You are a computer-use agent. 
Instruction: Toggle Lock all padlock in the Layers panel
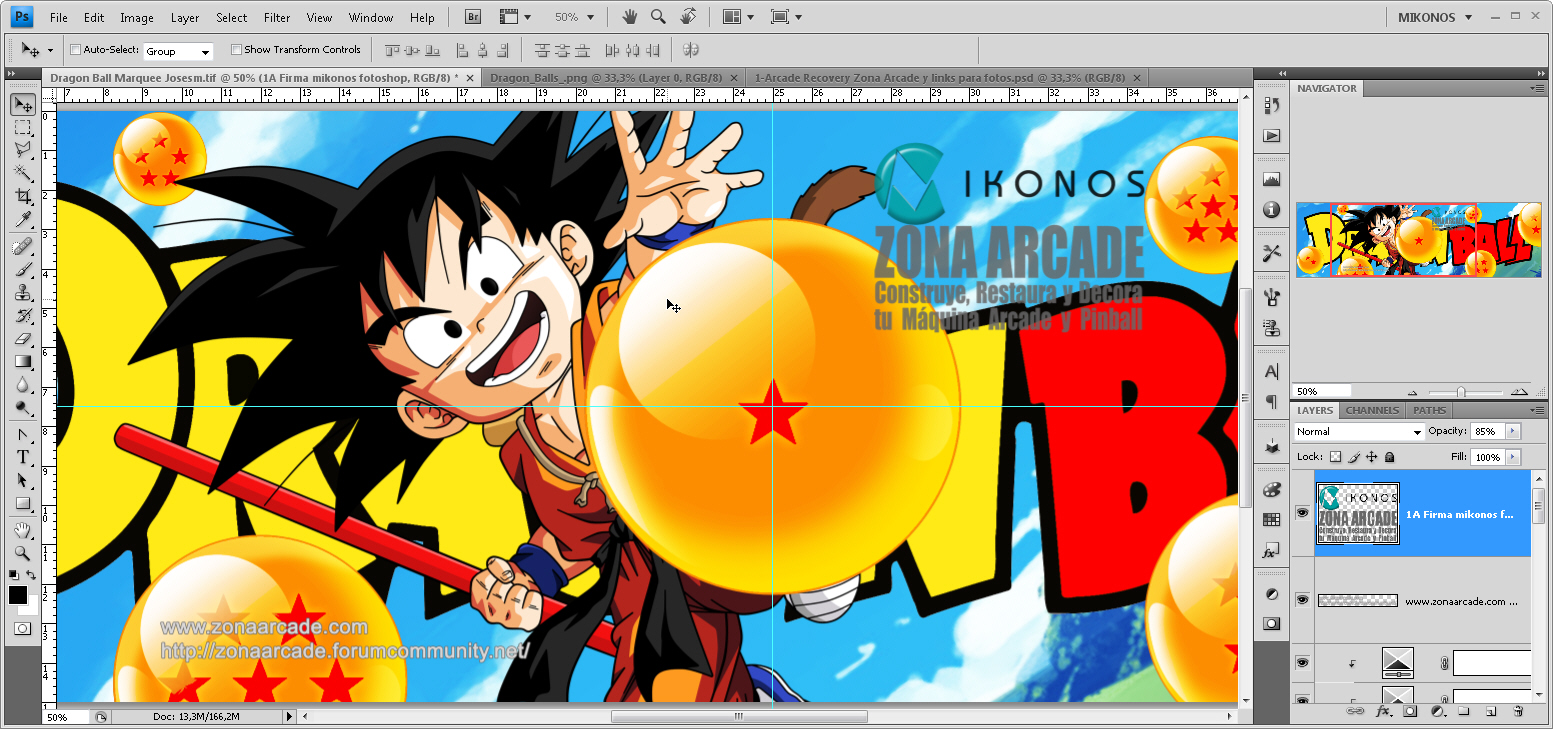[1389, 457]
